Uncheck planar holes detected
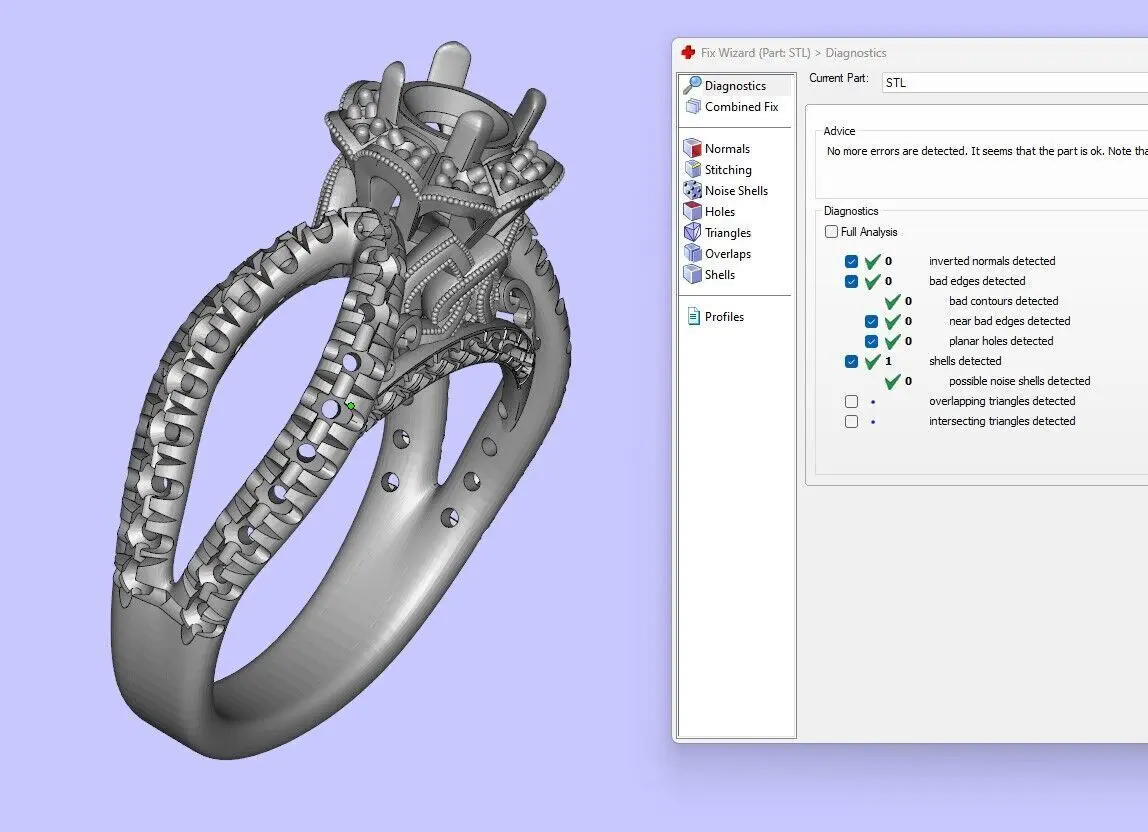Image resolution: width=1148 pixels, height=832 pixels. point(871,341)
